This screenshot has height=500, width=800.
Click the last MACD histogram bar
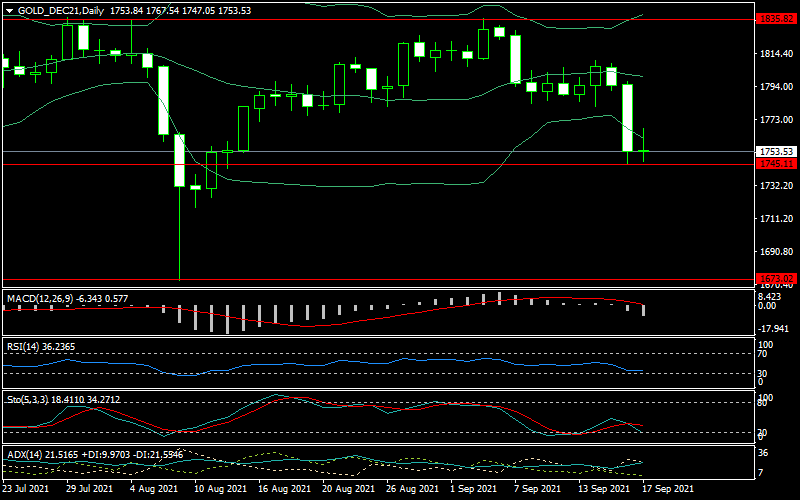[x=644, y=310]
